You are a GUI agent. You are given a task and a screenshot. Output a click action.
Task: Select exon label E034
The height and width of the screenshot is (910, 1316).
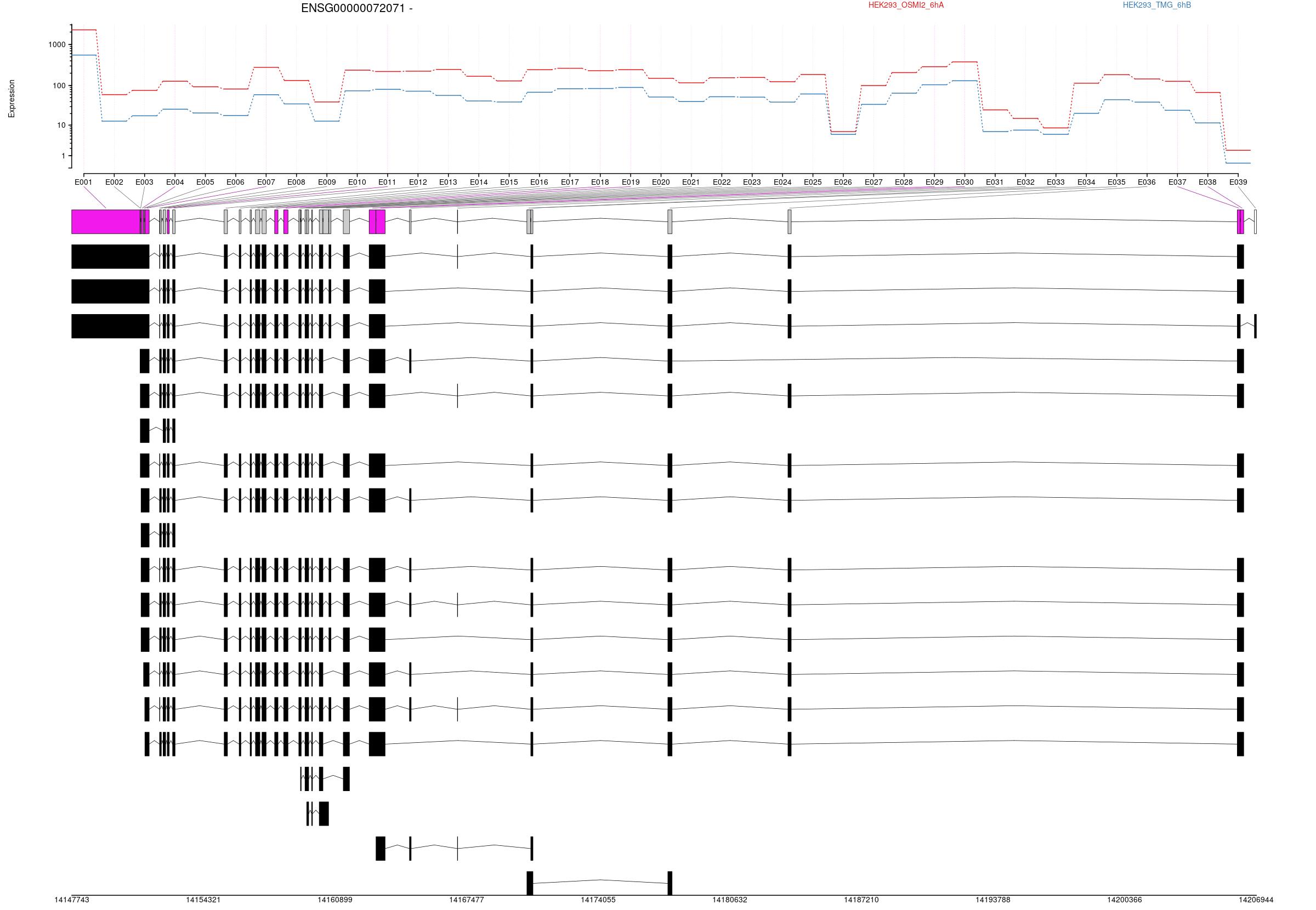click(x=1086, y=183)
